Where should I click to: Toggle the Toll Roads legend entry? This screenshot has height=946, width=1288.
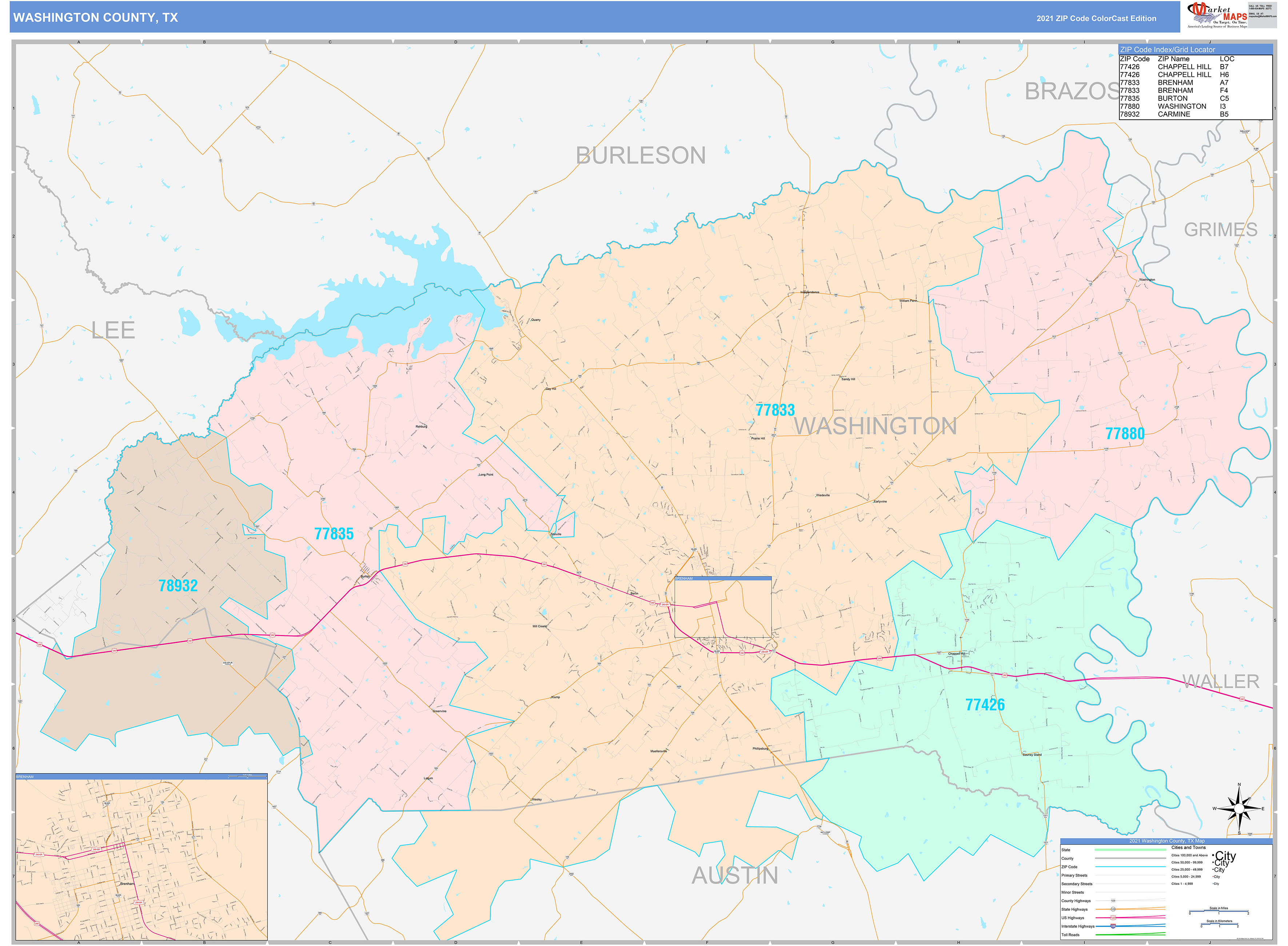point(1130,935)
